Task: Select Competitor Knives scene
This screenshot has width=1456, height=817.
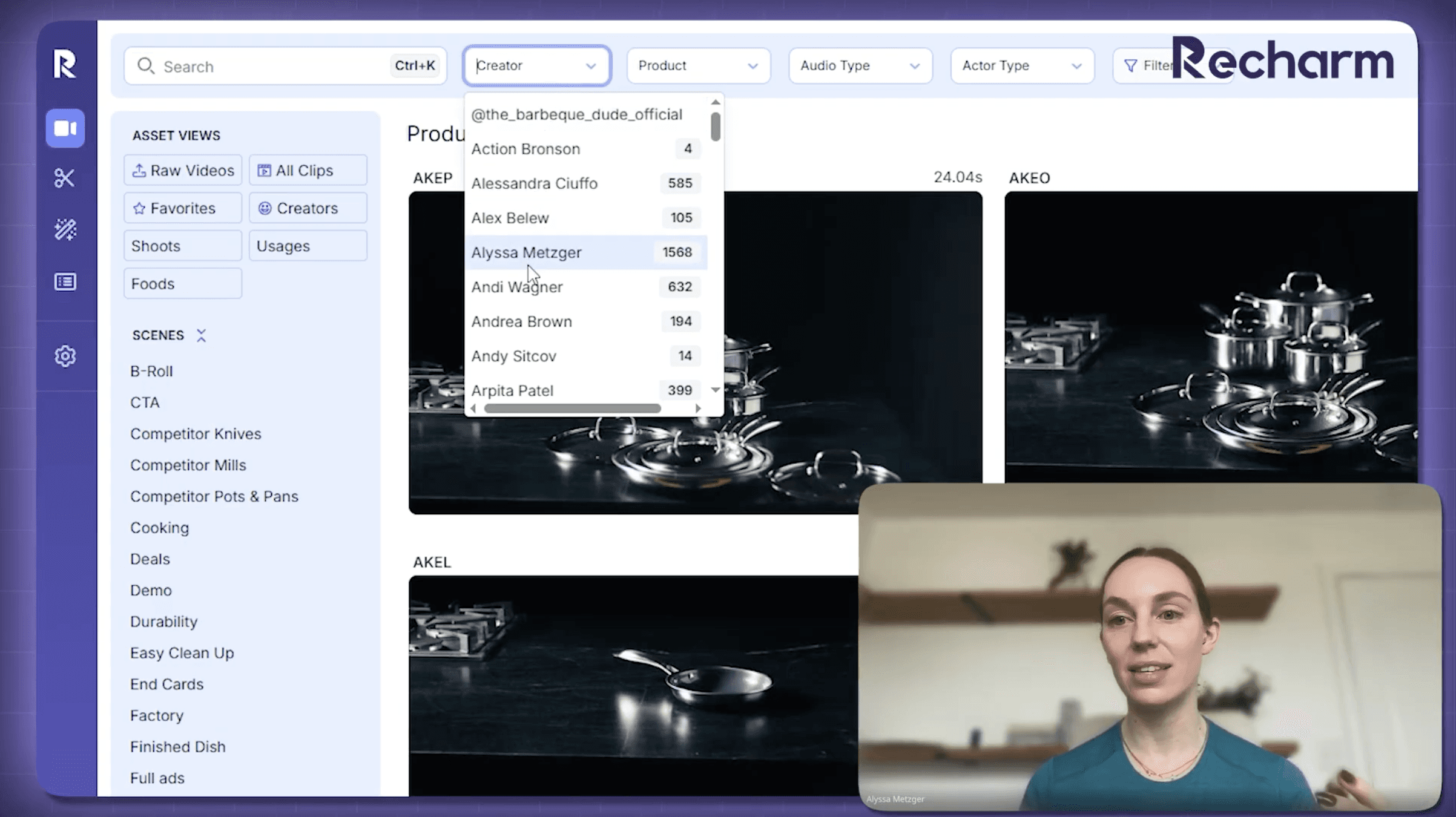Action: [x=196, y=434]
